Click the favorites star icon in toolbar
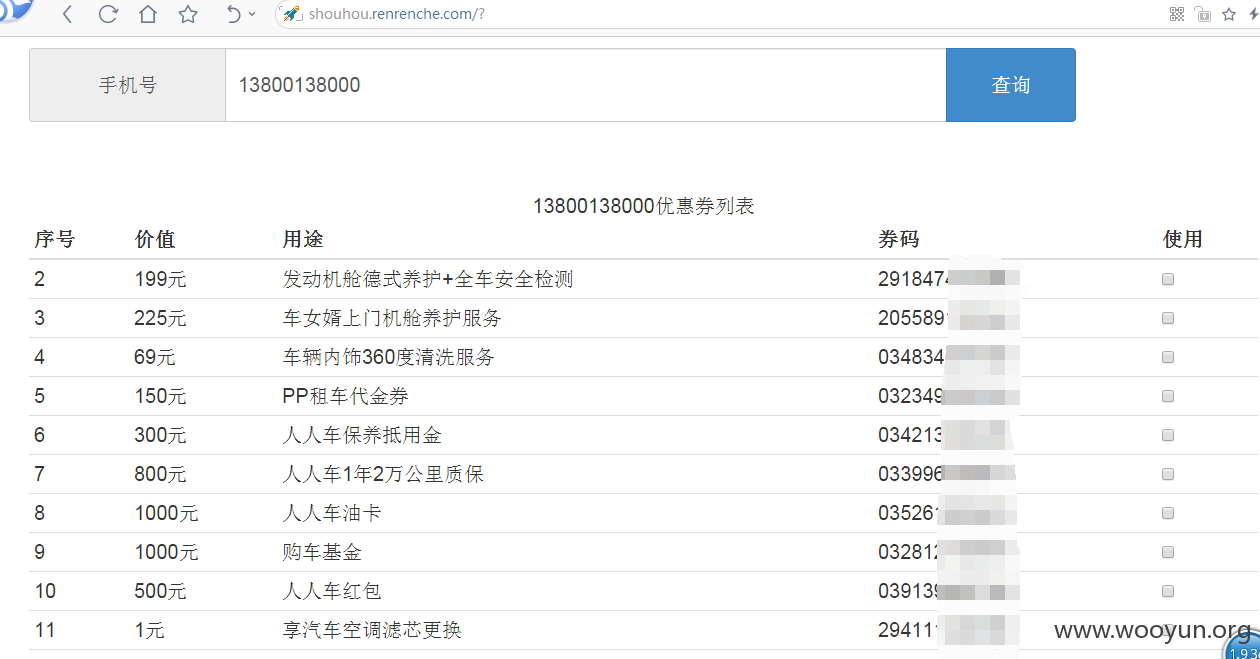The width and height of the screenshot is (1260, 659). click(188, 14)
